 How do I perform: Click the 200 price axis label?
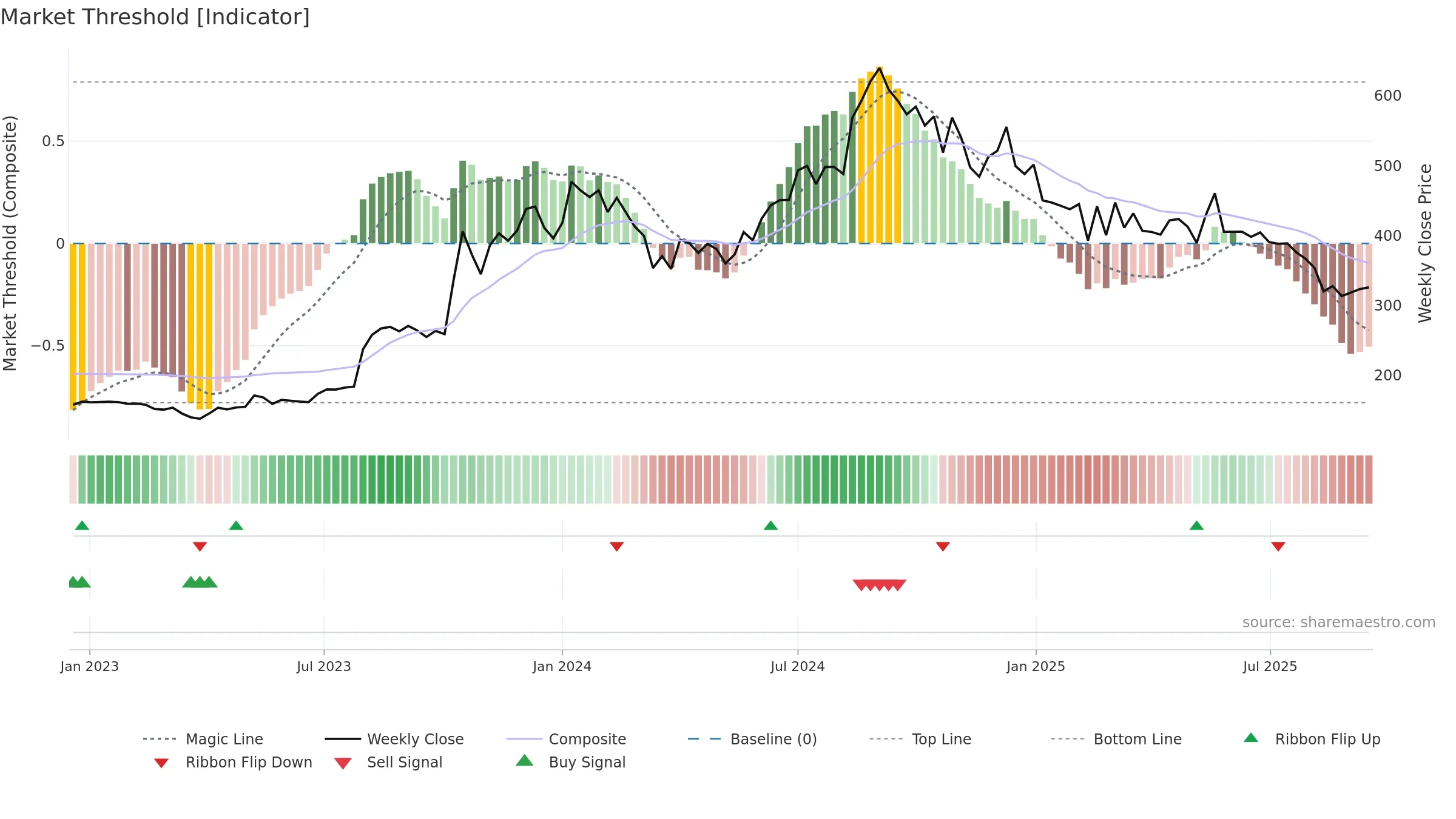tap(1388, 375)
